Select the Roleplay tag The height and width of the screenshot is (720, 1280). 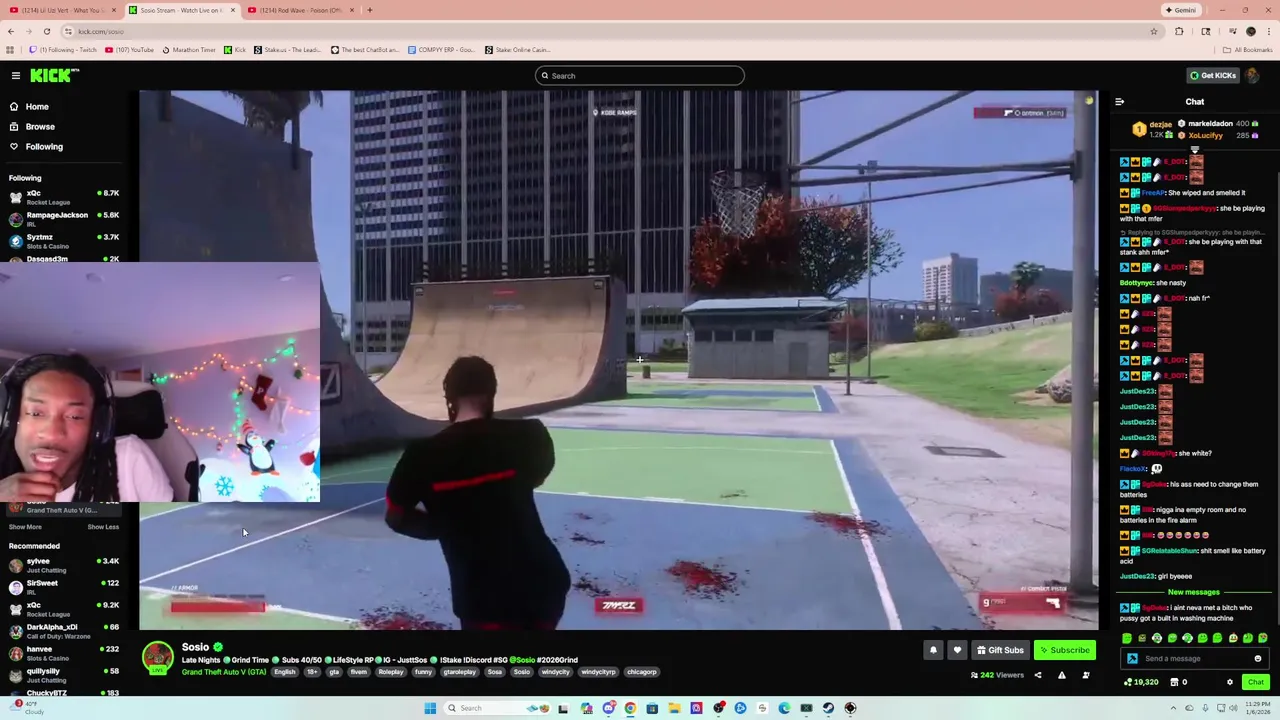390,672
